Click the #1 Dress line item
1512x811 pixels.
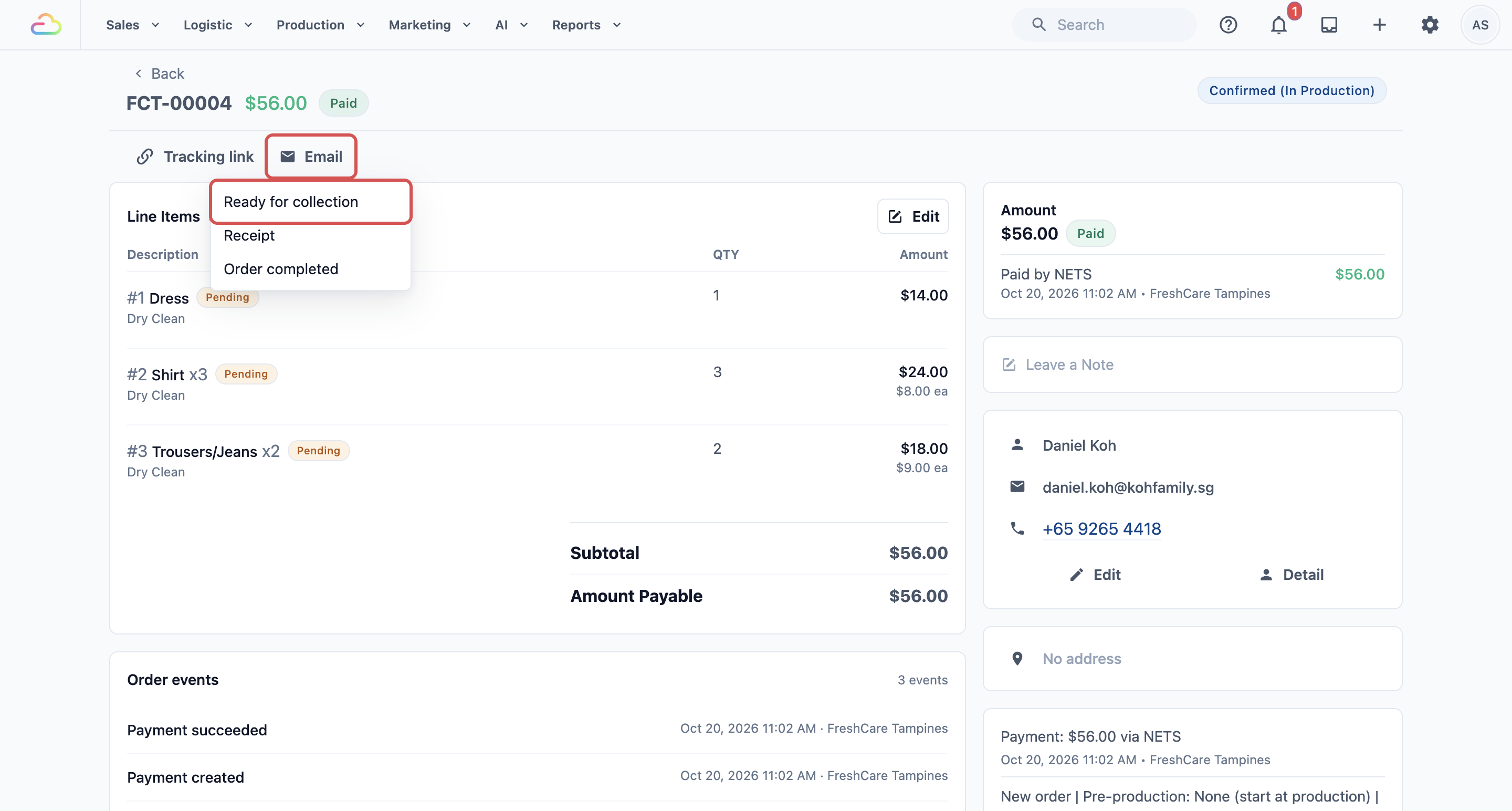pyautogui.click(x=158, y=298)
